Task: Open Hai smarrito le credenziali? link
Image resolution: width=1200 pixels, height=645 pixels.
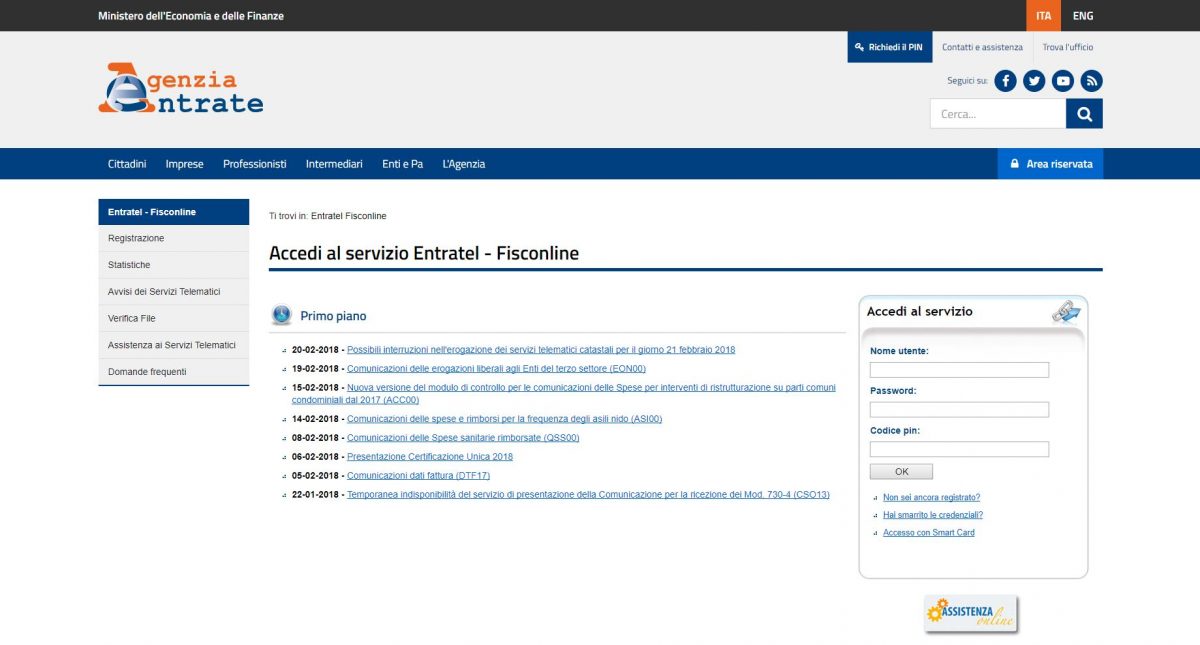Action: 933,515
